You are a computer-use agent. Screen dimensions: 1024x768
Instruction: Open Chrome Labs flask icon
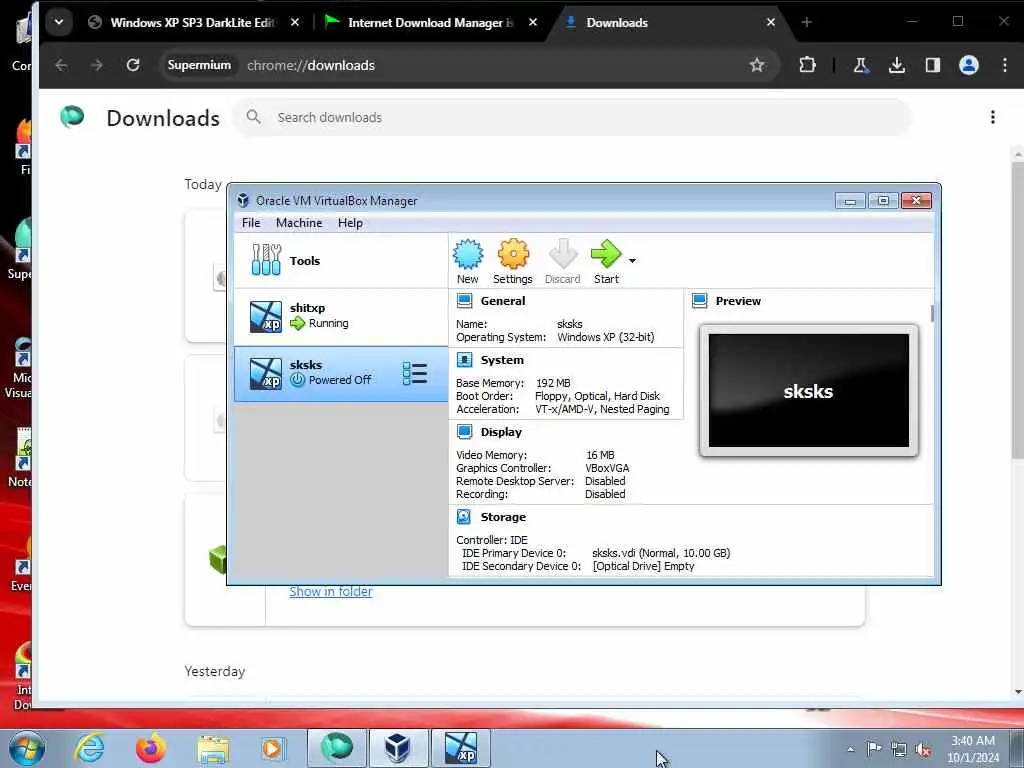click(861, 65)
